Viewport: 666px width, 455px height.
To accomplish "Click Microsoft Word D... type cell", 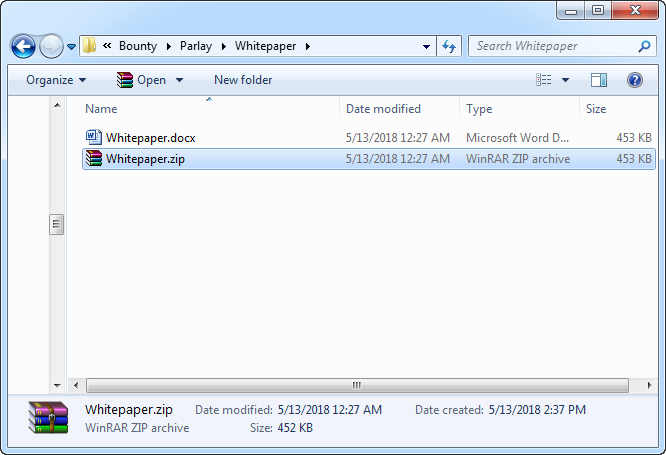I will 517,138.
